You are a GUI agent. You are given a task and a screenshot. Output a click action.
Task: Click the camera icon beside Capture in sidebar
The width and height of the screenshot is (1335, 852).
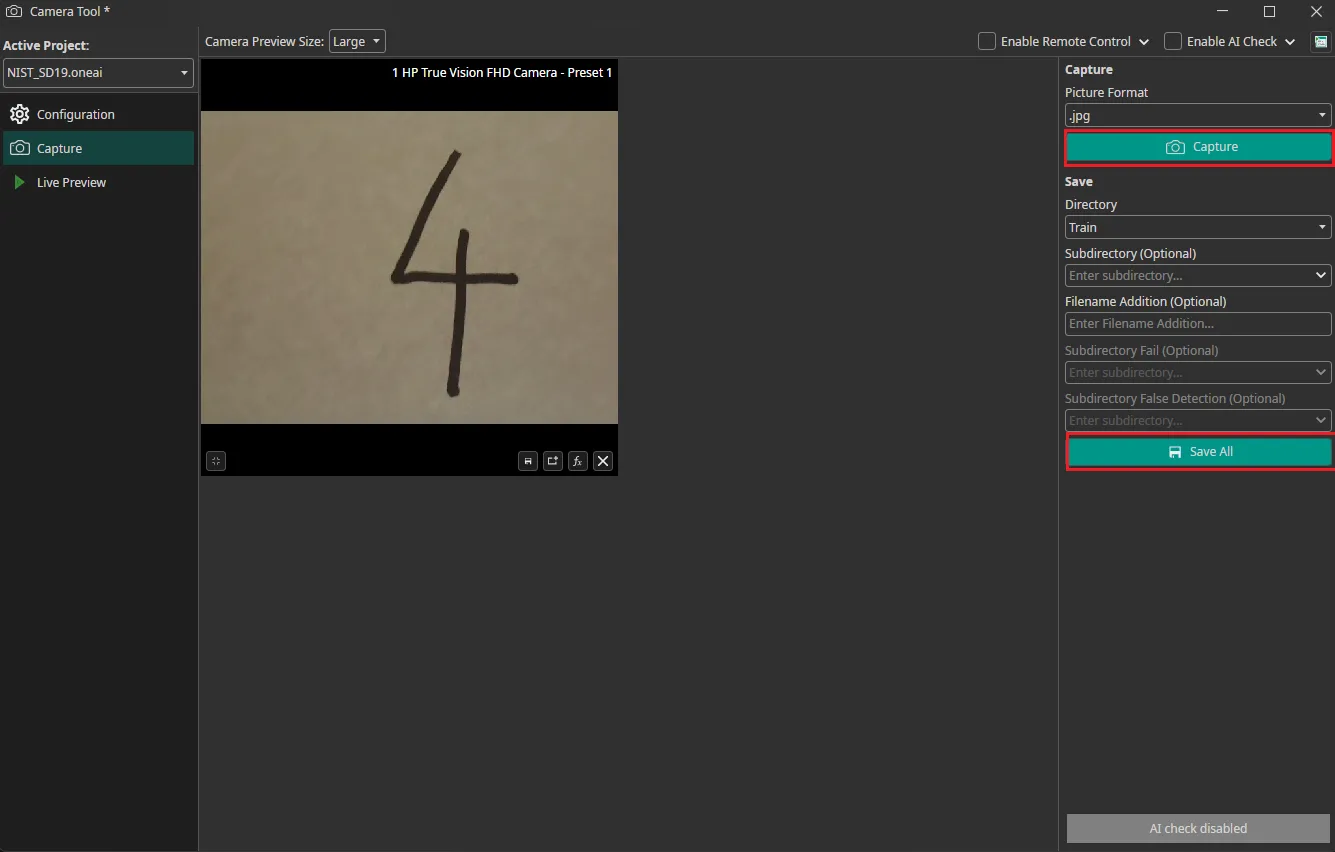[21, 148]
